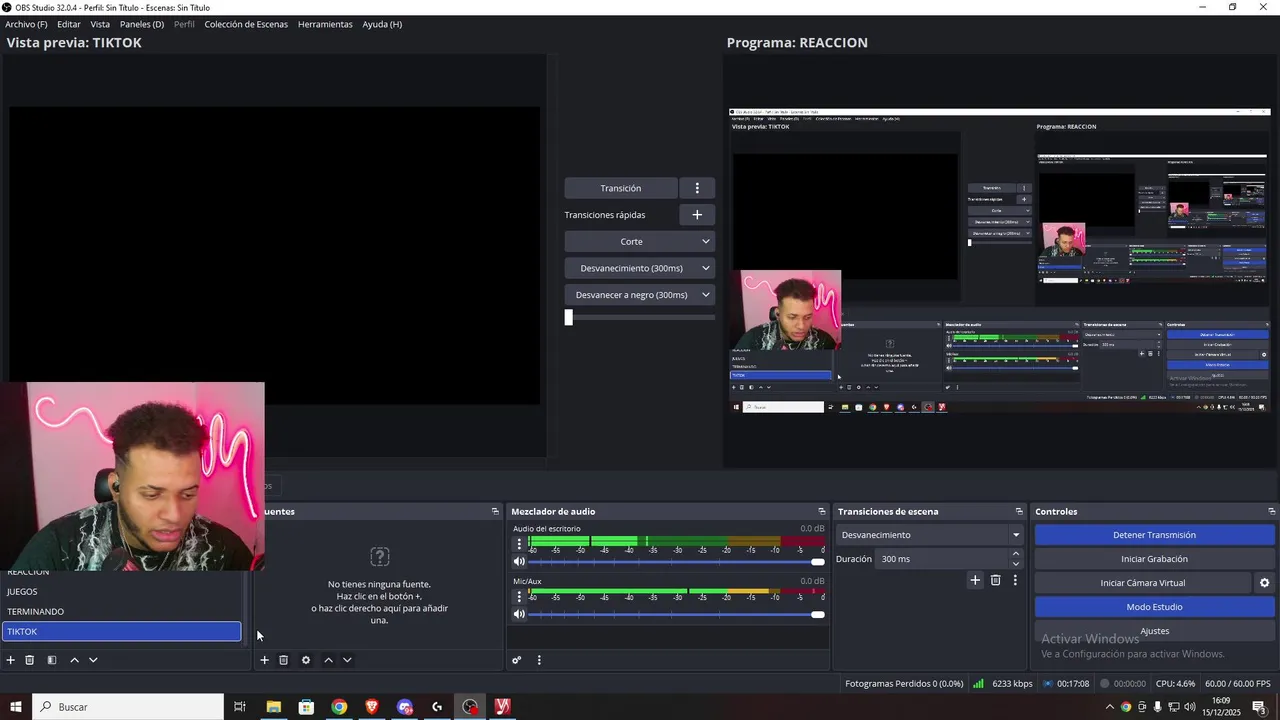Select the TERMINANDO scene
The image size is (1280, 720).
pos(121,612)
